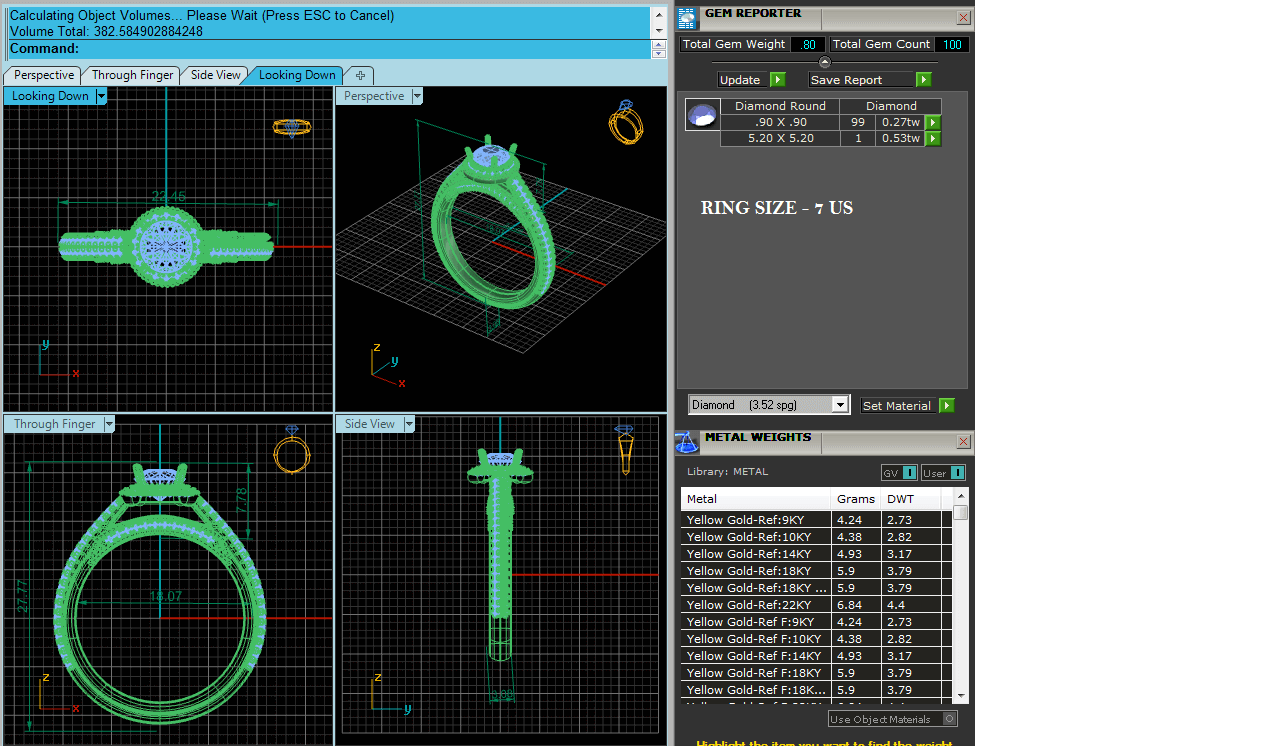This screenshot has height=746, width=1274.
Task: Click the ring icon in Looking Down viewport
Action: point(292,127)
